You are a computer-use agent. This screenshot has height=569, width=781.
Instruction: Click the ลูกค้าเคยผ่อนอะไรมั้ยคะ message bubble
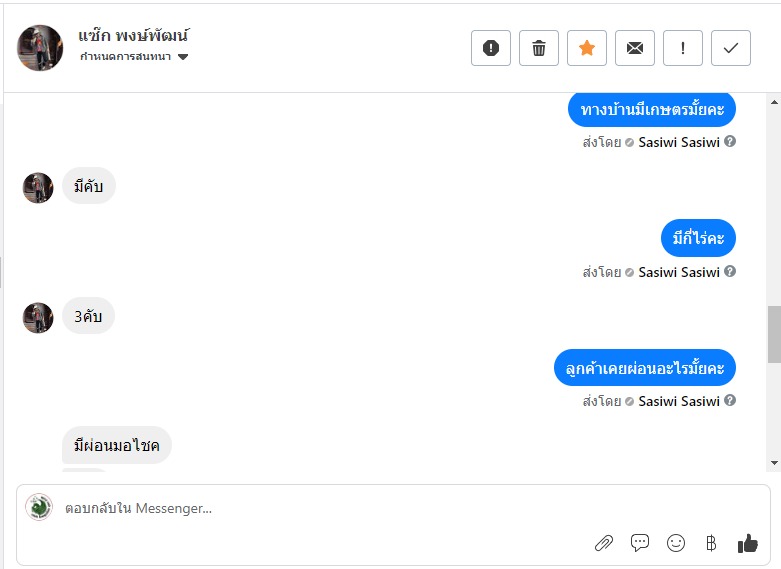pyautogui.click(x=645, y=368)
